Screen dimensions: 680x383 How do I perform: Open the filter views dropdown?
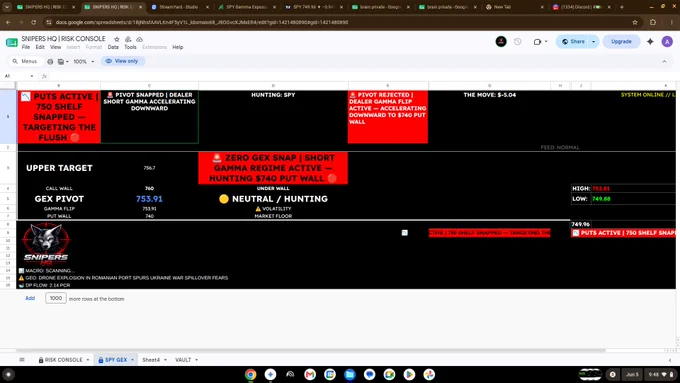pos(63,62)
